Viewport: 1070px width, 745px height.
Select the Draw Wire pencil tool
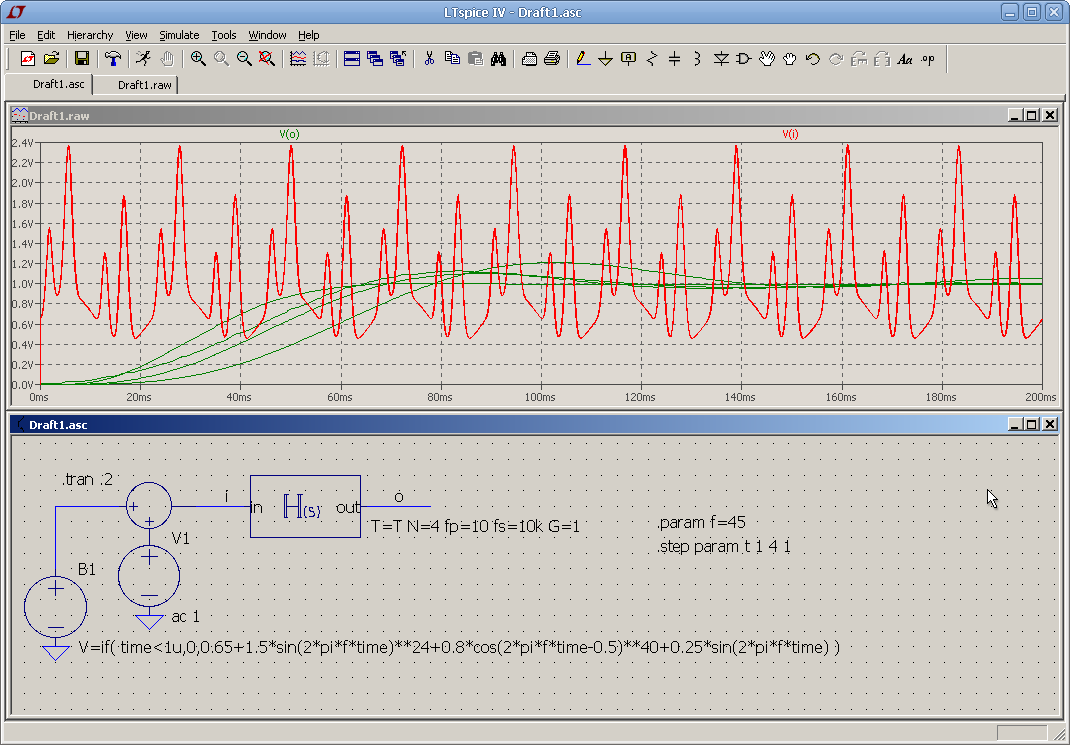click(x=583, y=59)
